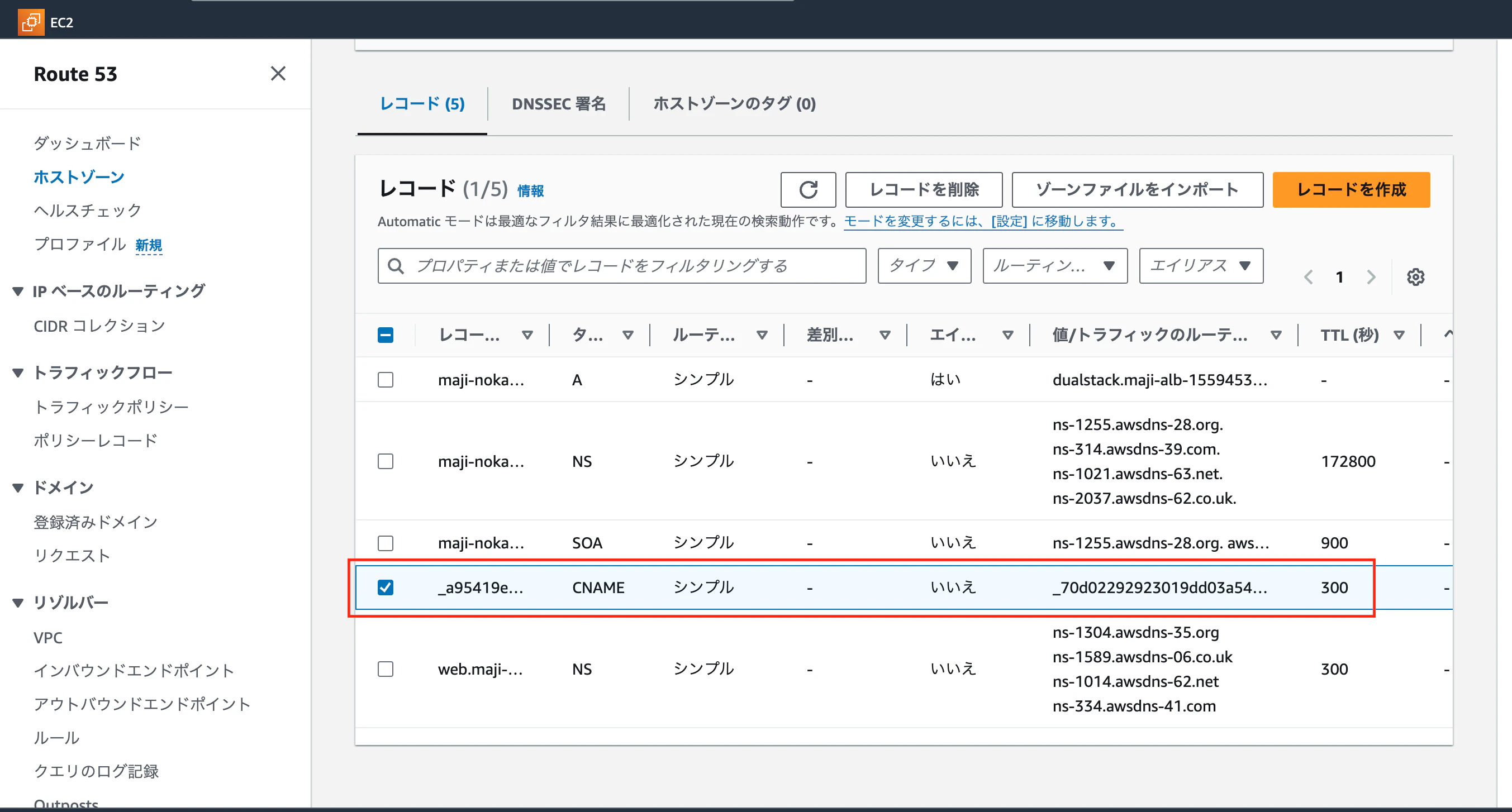Open トラフィックポリシー in sidebar
This screenshot has height=812, width=1512.
click(111, 407)
